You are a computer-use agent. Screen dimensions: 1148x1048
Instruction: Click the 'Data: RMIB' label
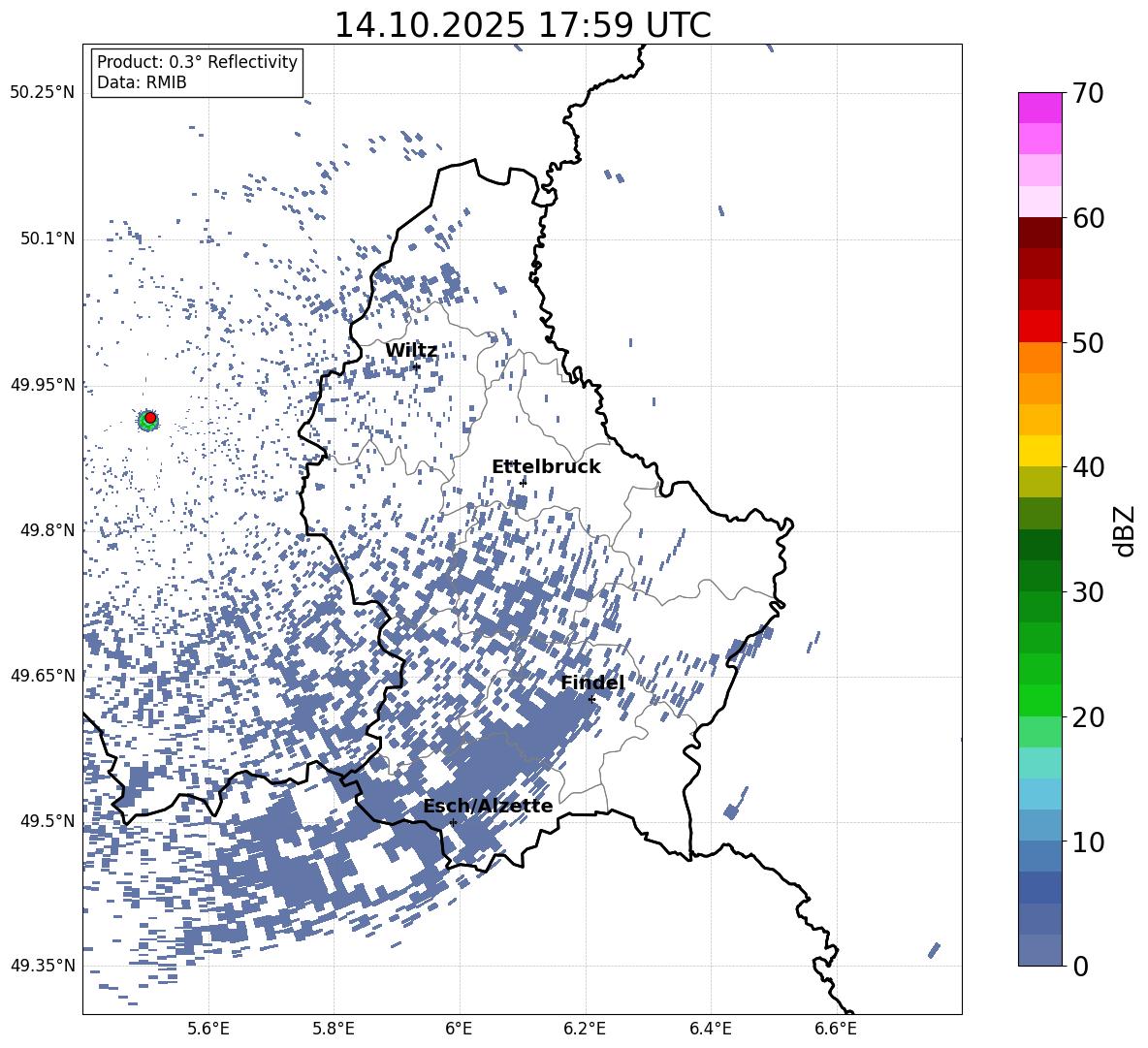pyautogui.click(x=142, y=82)
